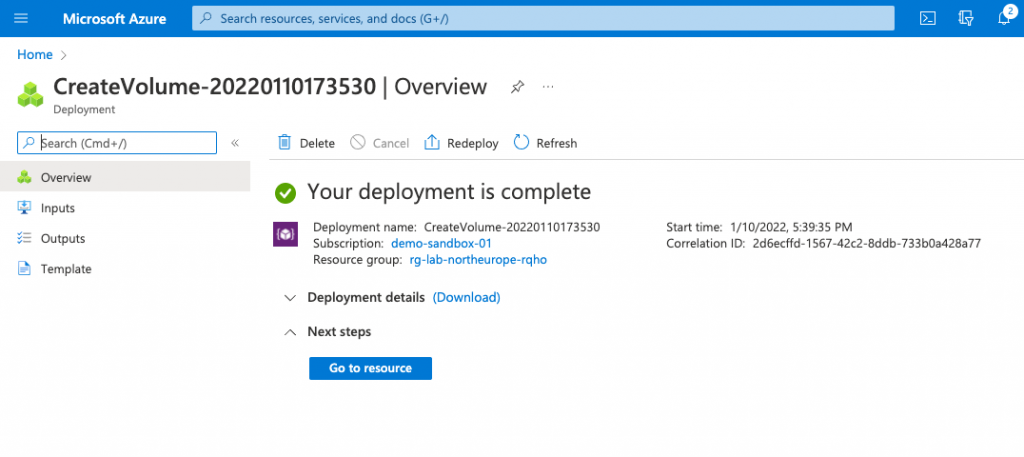Focus the global search resources field
1024x457 pixels.
pos(543,18)
